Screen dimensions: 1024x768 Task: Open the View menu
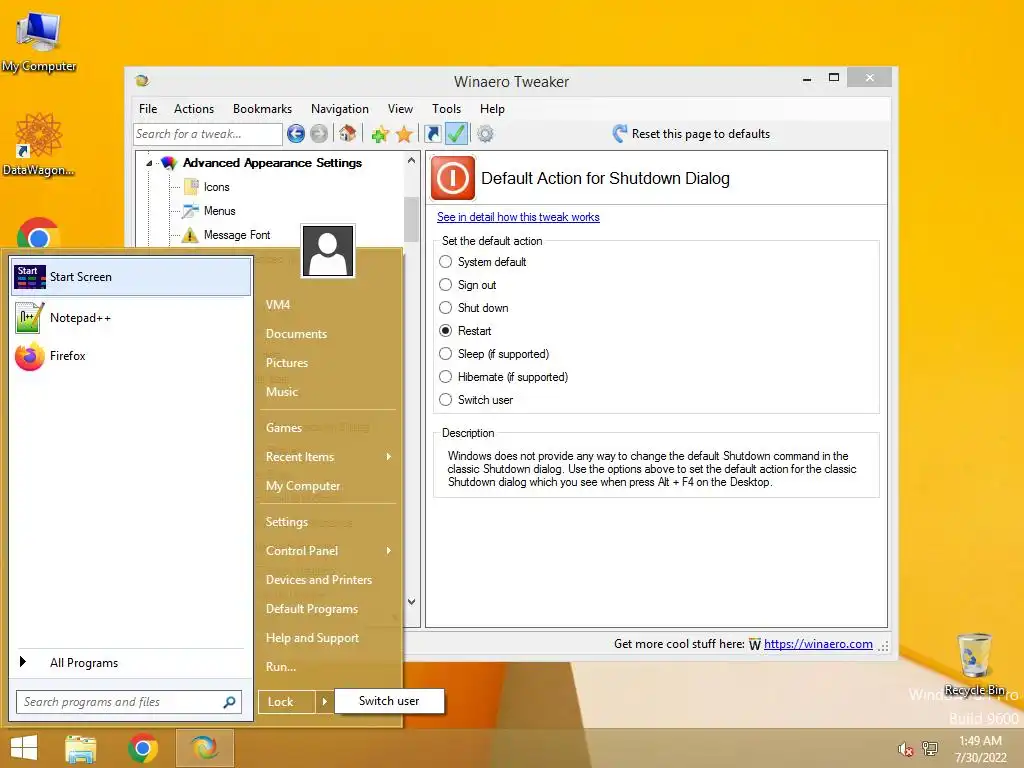click(400, 109)
